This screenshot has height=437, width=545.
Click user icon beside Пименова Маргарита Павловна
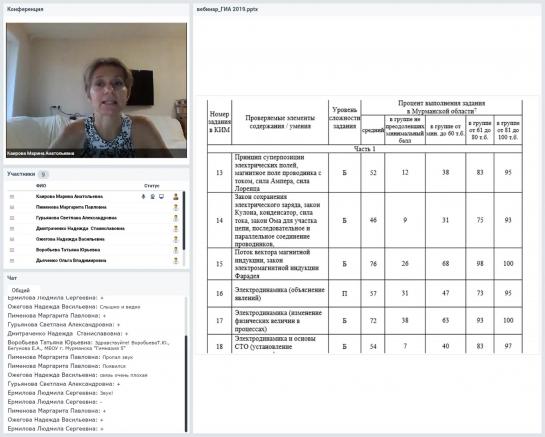tap(176, 207)
